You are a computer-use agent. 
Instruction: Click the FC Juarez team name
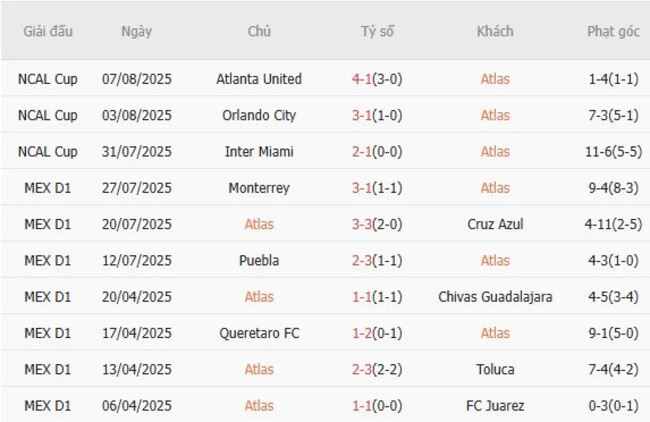(x=495, y=406)
